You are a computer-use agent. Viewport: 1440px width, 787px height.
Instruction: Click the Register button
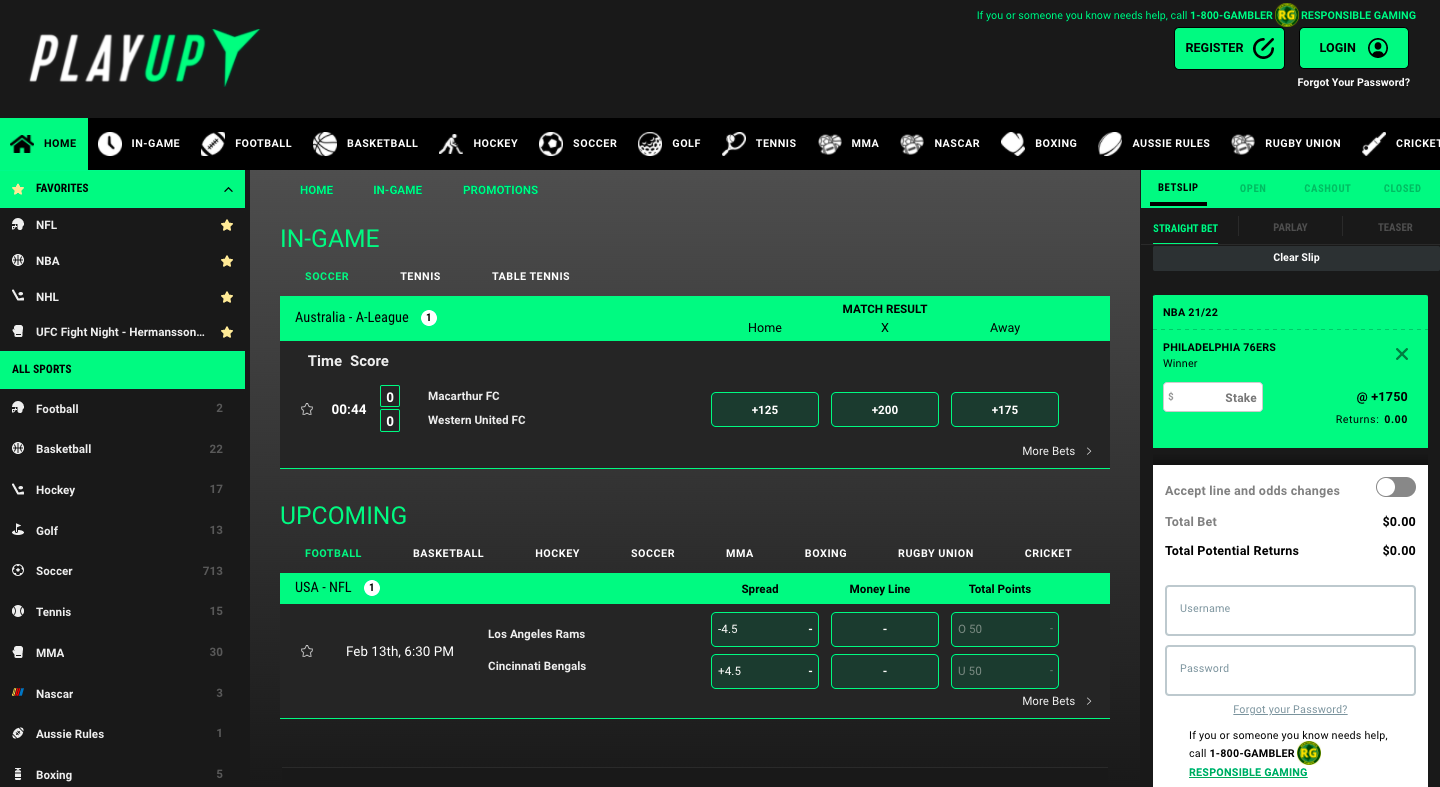1228,48
